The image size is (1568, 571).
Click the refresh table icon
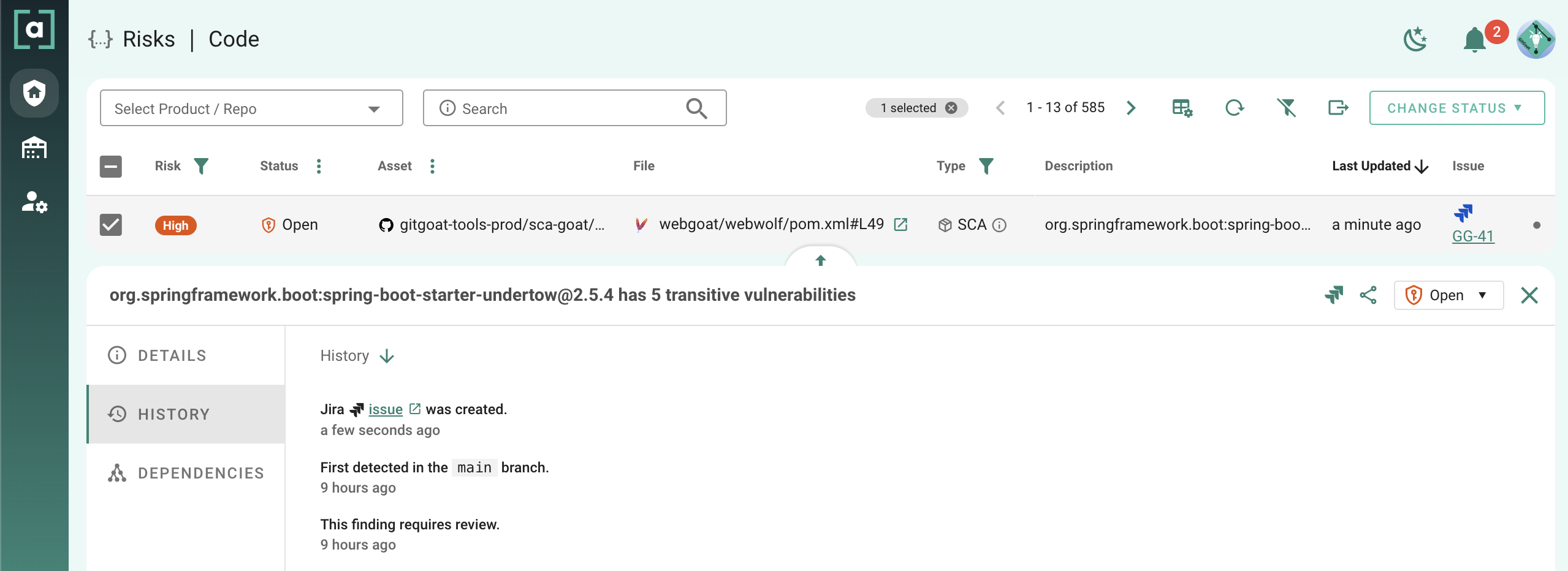click(1234, 108)
